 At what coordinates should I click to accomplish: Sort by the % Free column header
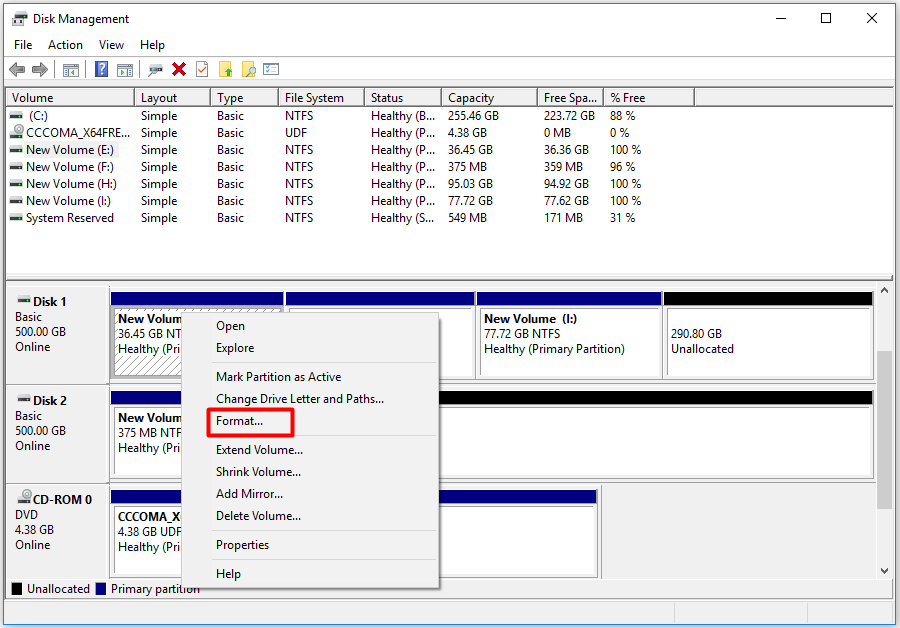(649, 98)
